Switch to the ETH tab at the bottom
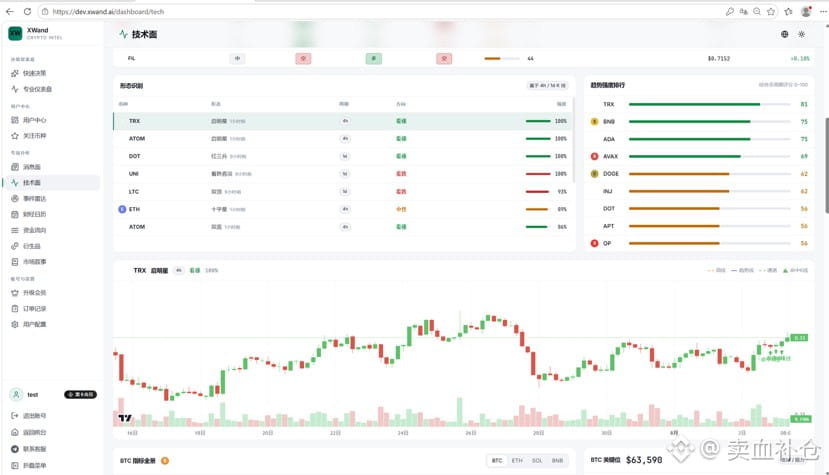This screenshot has width=829, height=475. (517, 461)
